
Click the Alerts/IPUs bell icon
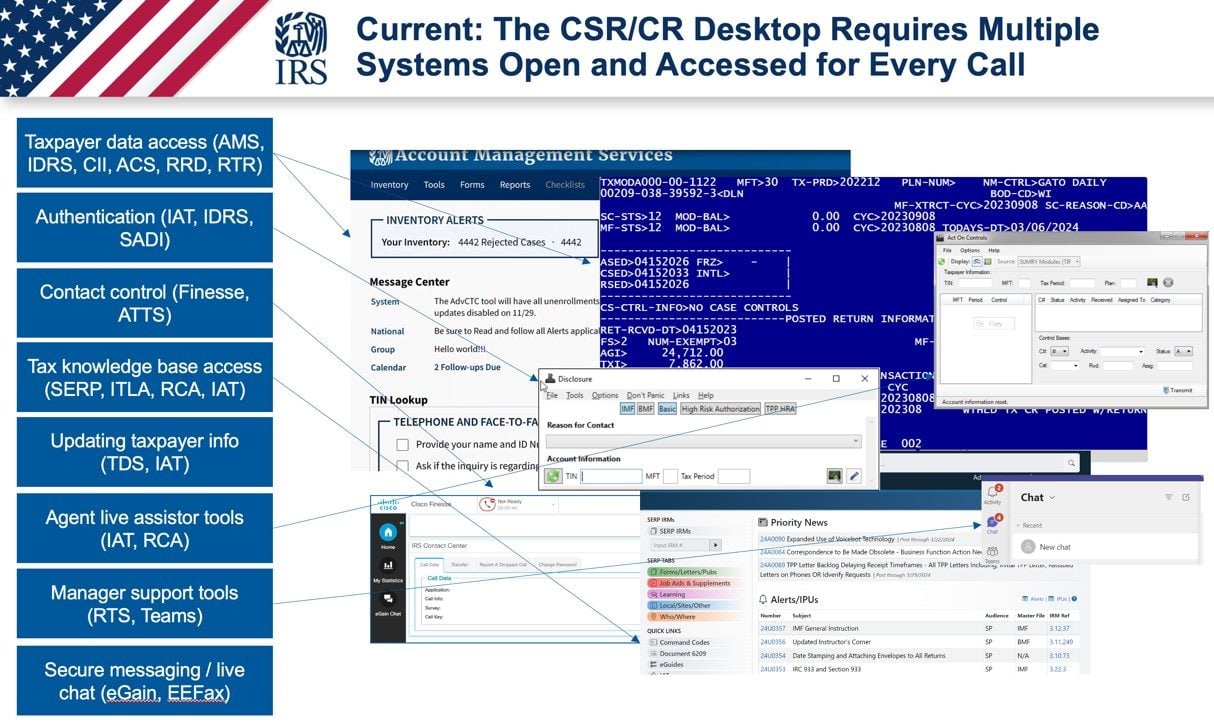(x=763, y=600)
